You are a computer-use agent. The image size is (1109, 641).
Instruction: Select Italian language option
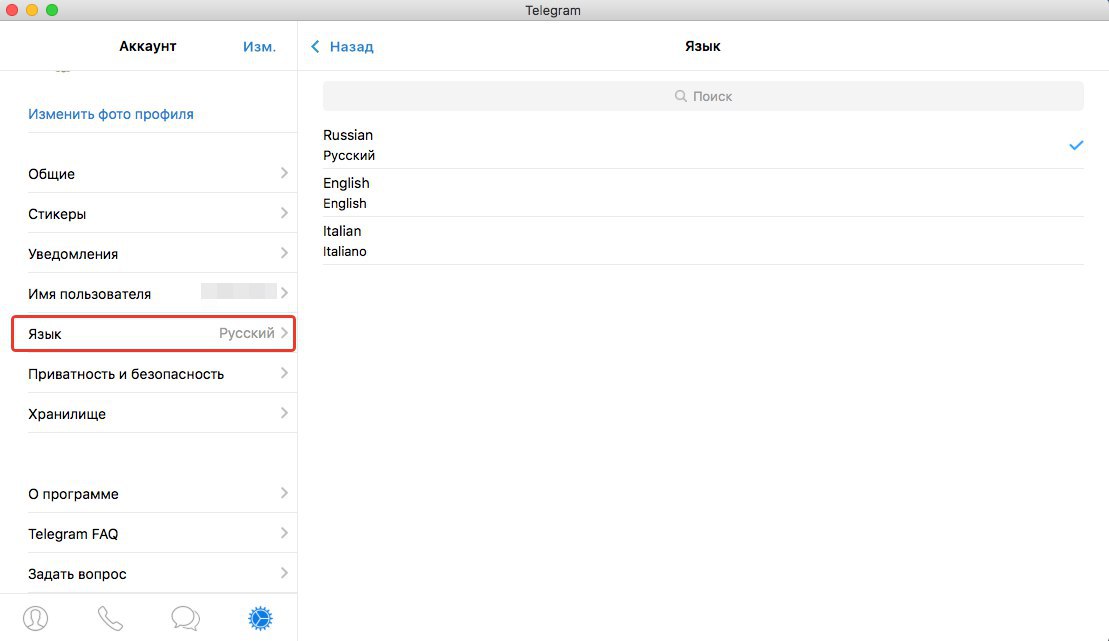click(x=703, y=241)
